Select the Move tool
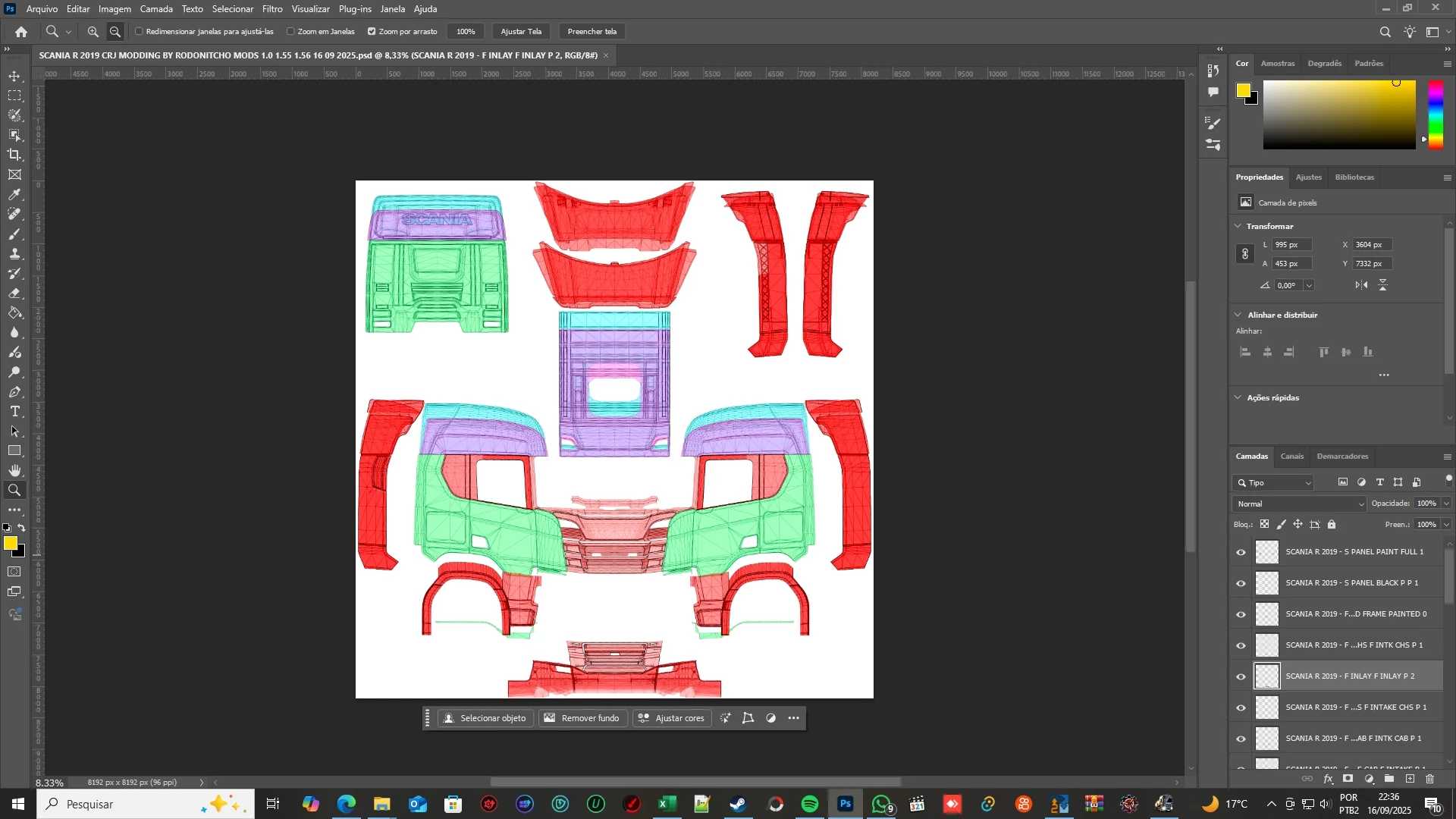The width and height of the screenshot is (1456, 819). tap(14, 76)
